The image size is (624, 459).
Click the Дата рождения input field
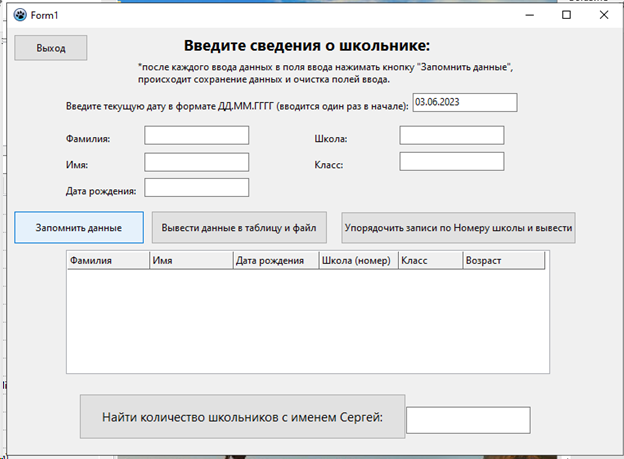tap(197, 188)
